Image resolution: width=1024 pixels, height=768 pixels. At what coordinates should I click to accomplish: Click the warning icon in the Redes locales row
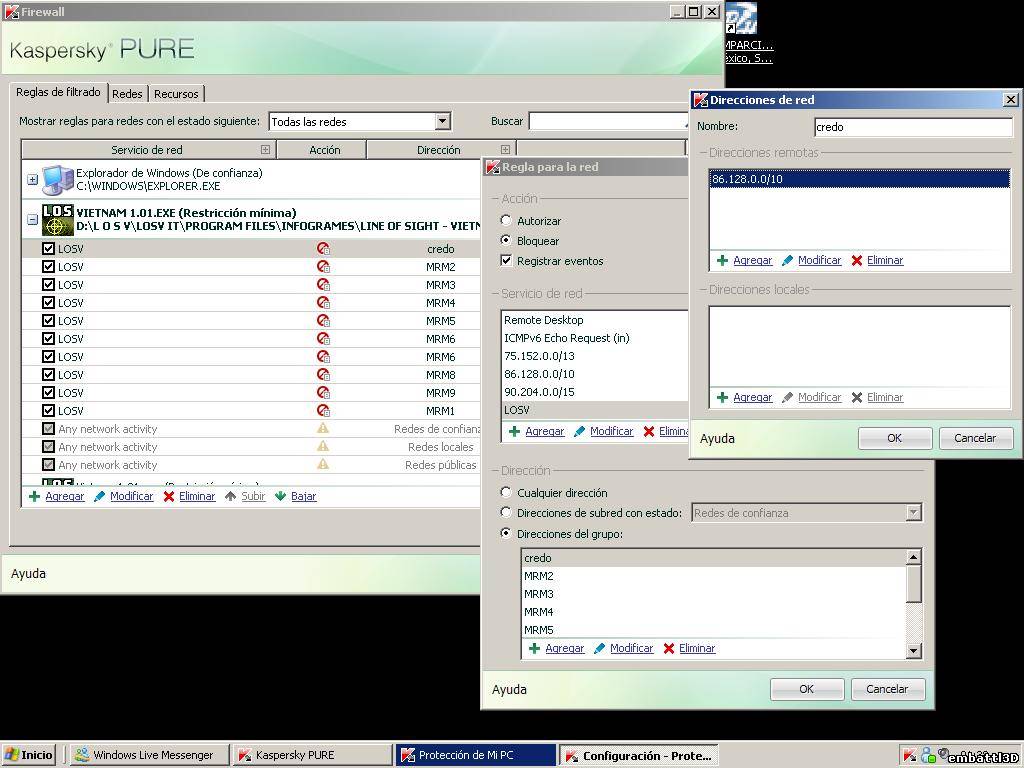coord(323,446)
